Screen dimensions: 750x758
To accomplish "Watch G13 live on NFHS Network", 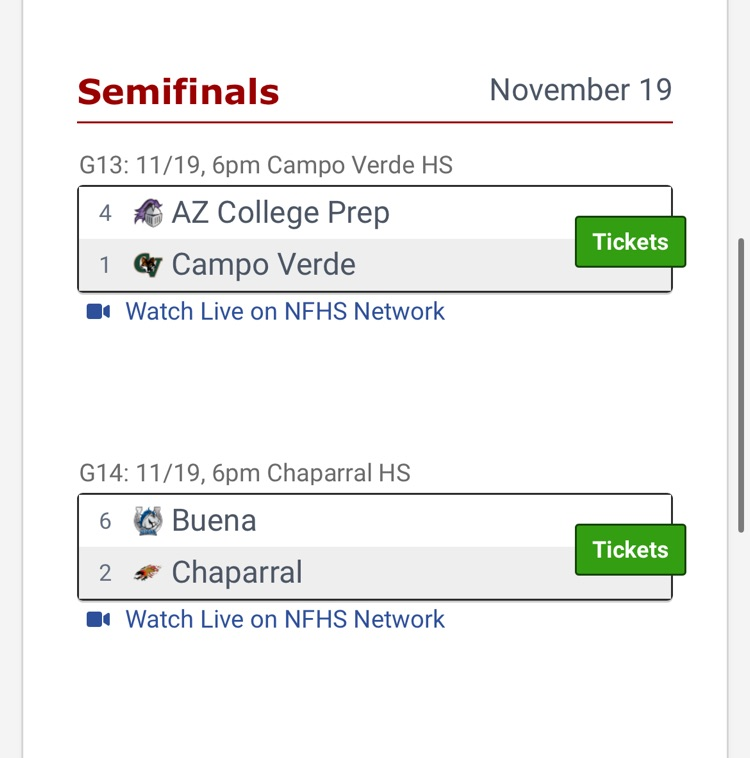I will click(284, 312).
